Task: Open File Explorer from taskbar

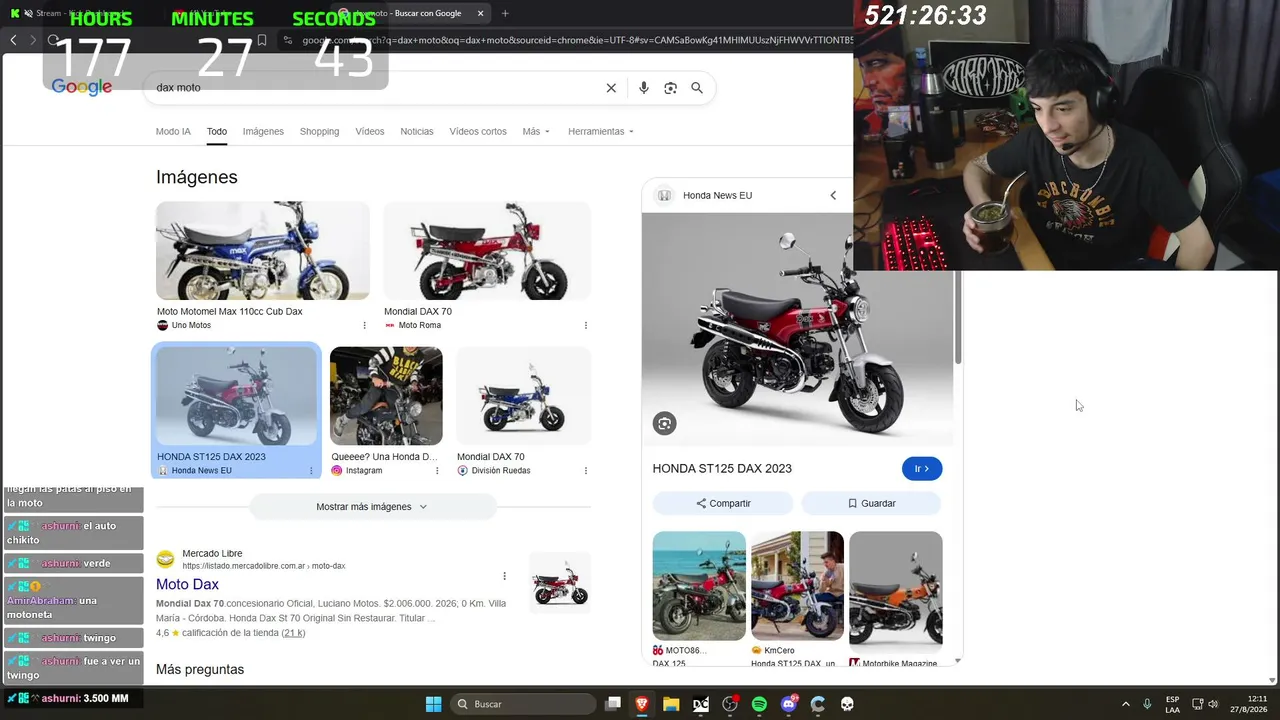Action: click(671, 704)
